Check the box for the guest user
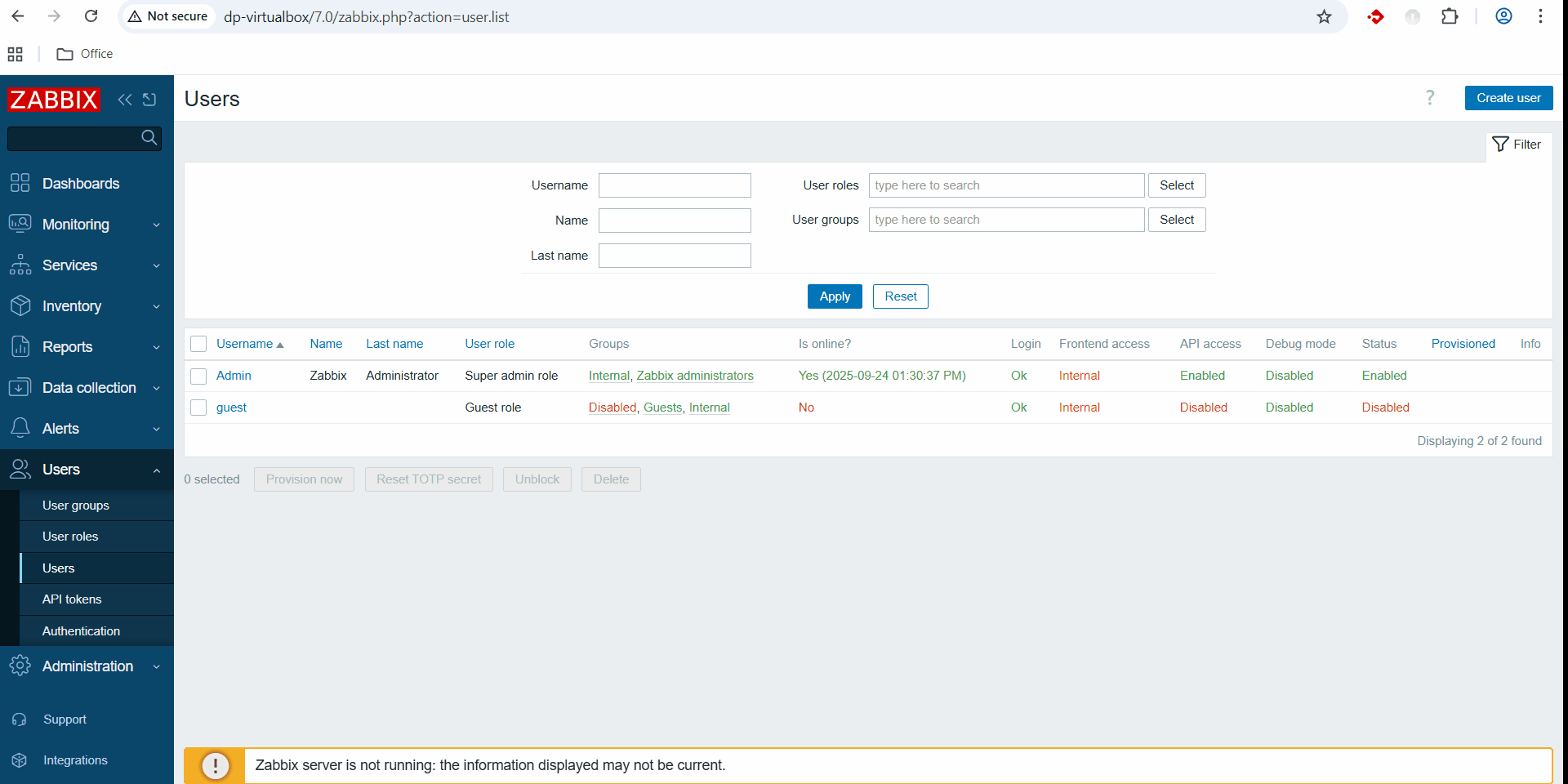 coord(198,408)
